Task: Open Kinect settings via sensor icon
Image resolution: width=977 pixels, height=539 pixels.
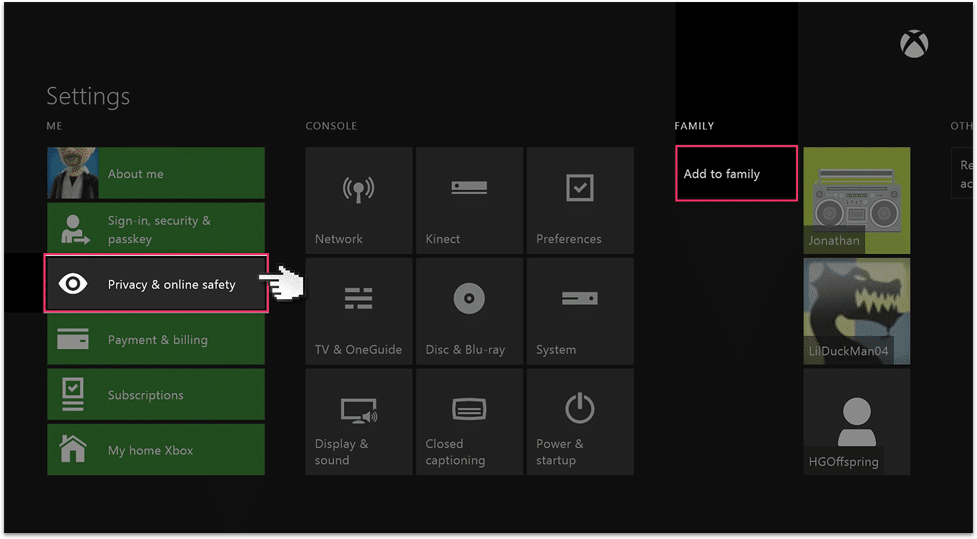Action: coord(469,187)
